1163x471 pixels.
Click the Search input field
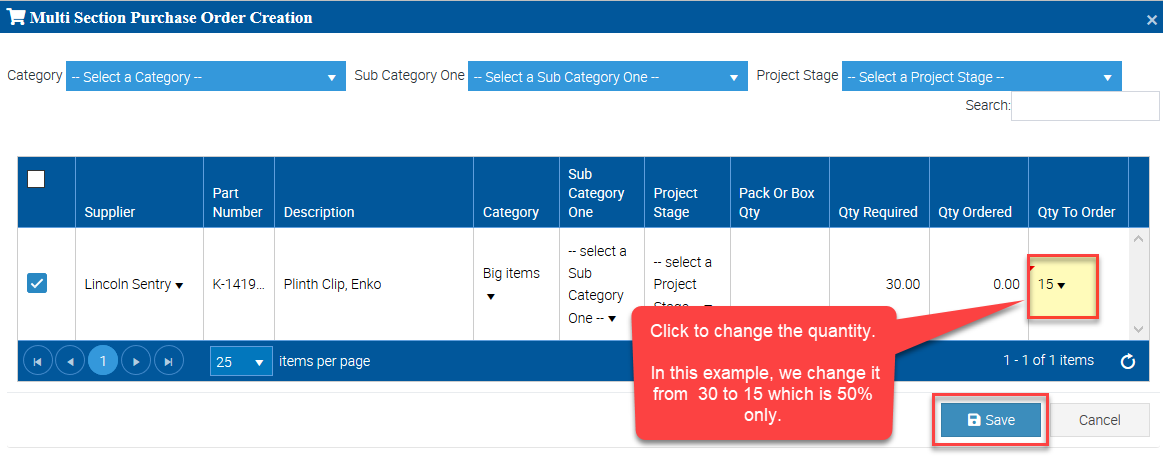pos(1084,105)
